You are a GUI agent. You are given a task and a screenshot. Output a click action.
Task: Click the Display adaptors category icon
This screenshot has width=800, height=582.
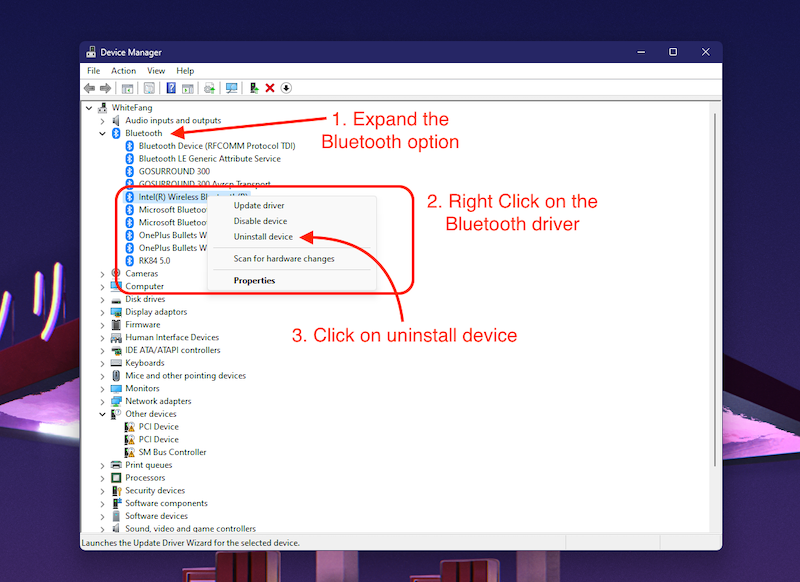(116, 312)
